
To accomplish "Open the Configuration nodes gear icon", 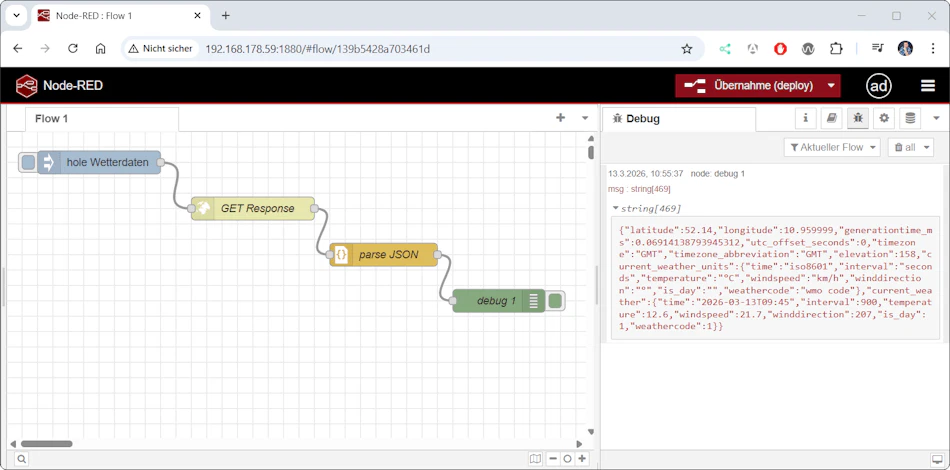I will click(884, 118).
